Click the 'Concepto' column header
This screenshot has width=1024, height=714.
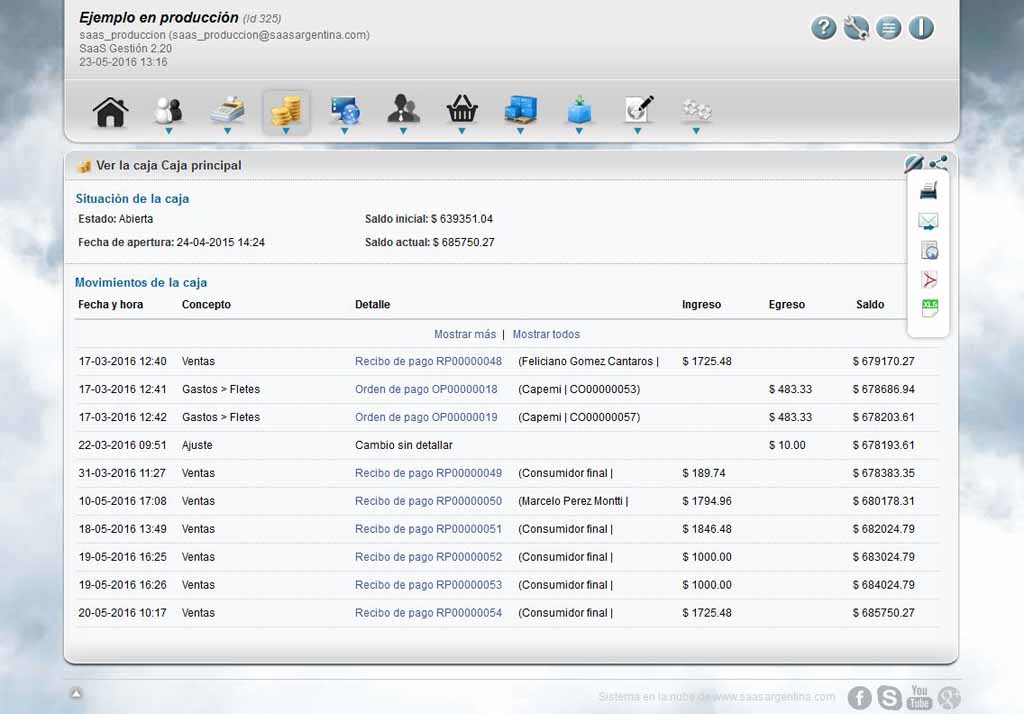click(206, 304)
